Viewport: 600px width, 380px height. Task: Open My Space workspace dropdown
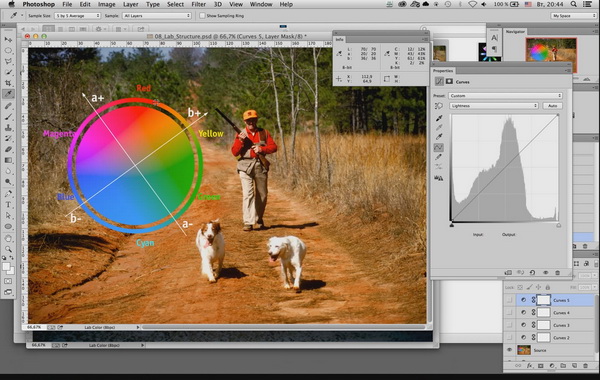(x=574, y=16)
